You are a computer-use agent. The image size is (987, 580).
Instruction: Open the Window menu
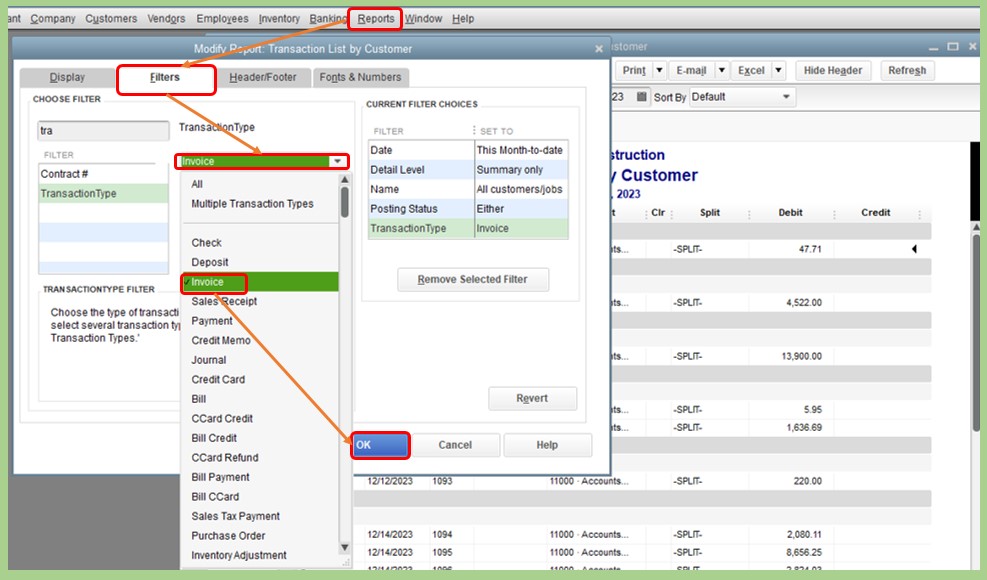(x=423, y=19)
